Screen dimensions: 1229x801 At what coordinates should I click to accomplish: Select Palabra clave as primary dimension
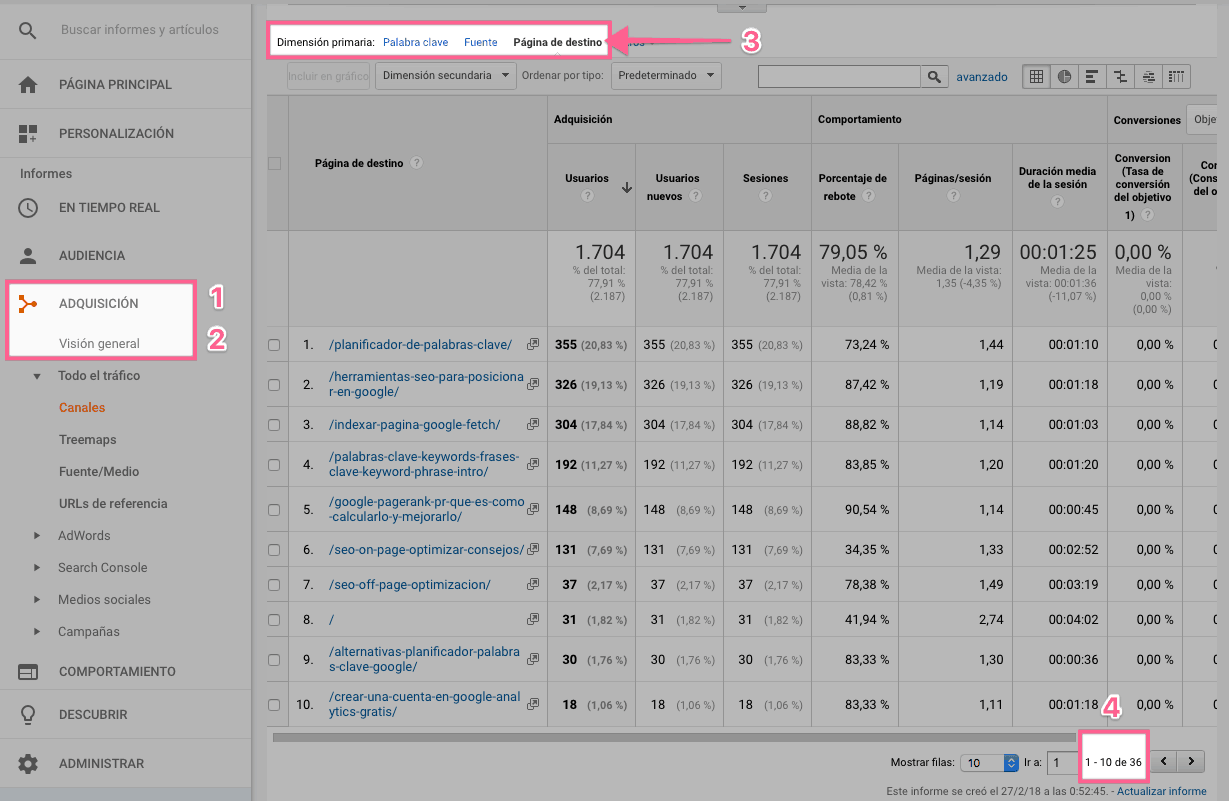click(415, 42)
